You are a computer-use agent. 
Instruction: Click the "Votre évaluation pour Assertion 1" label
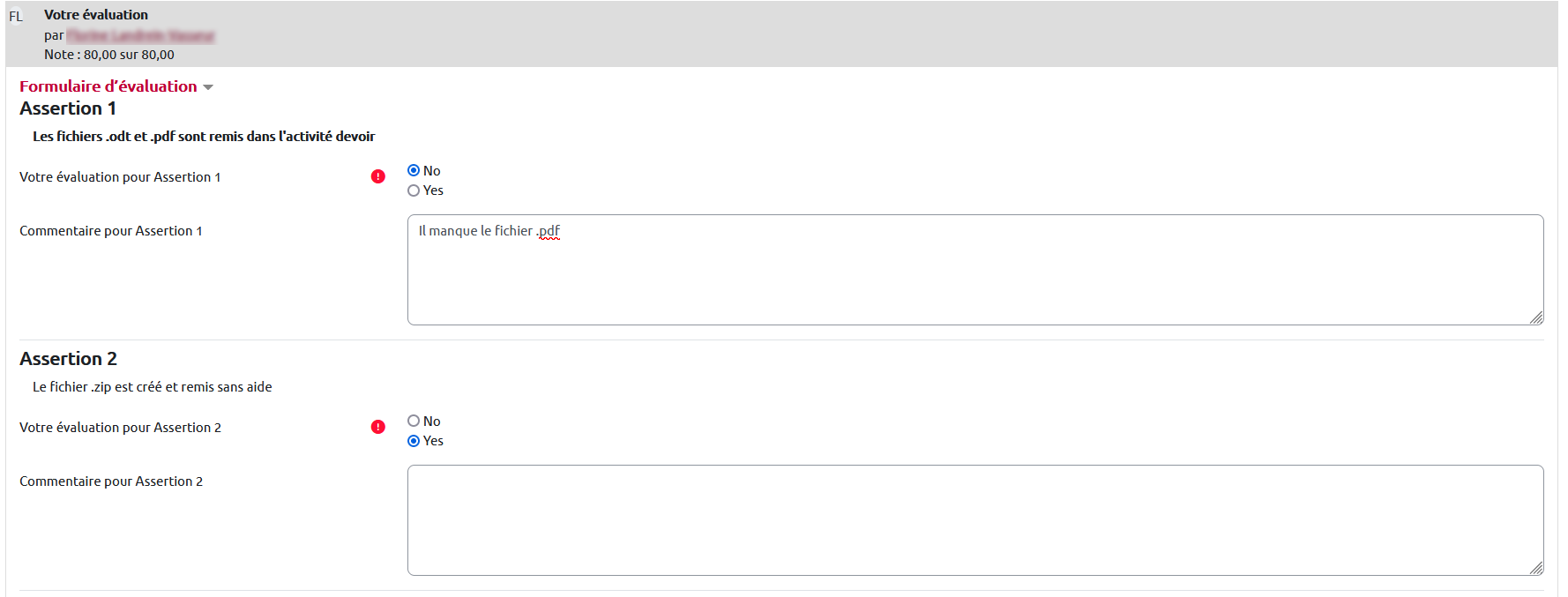pos(120,177)
